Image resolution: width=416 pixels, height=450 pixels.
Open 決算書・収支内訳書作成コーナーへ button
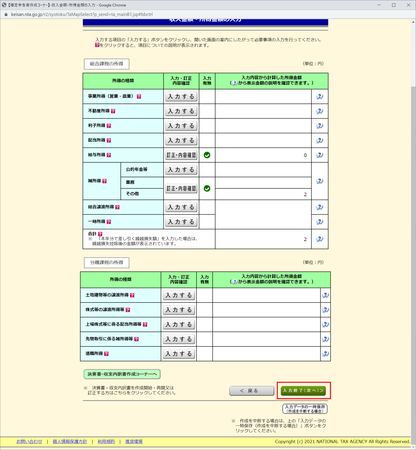(x=122, y=374)
